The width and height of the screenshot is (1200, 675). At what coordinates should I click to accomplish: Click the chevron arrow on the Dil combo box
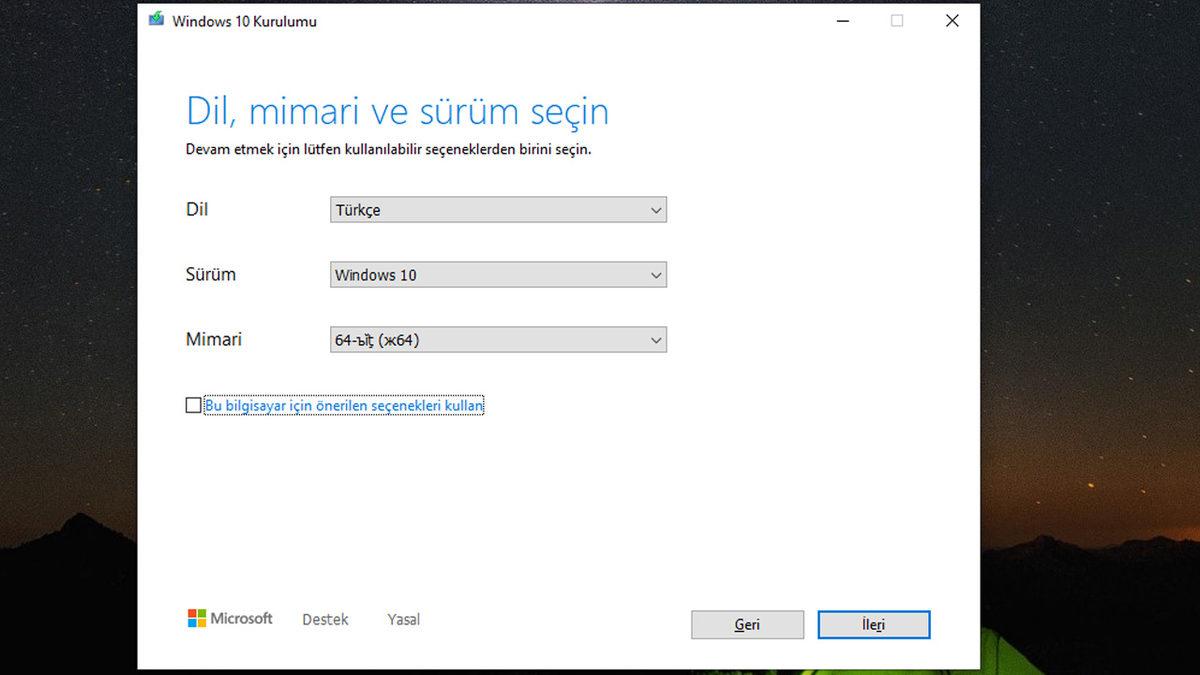point(656,210)
